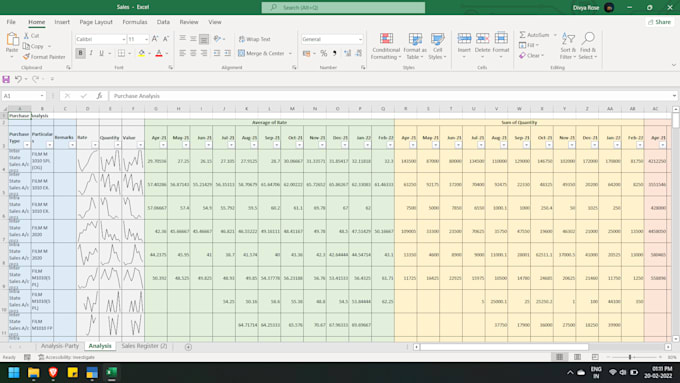Click Accessibility: Investigate in the status bar
Screen dimensions: 680x383
[66, 357]
